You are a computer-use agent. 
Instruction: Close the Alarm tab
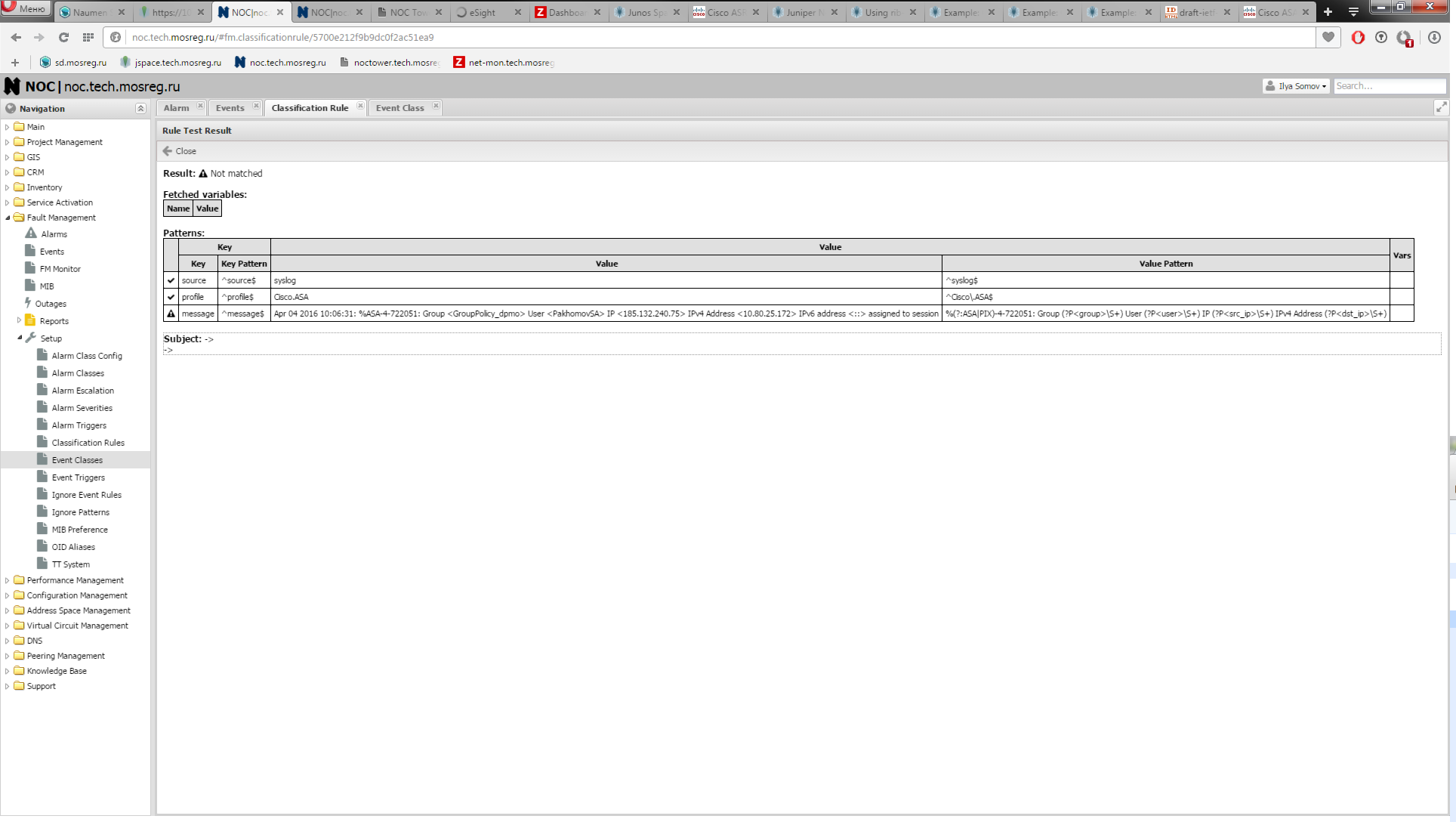(200, 106)
